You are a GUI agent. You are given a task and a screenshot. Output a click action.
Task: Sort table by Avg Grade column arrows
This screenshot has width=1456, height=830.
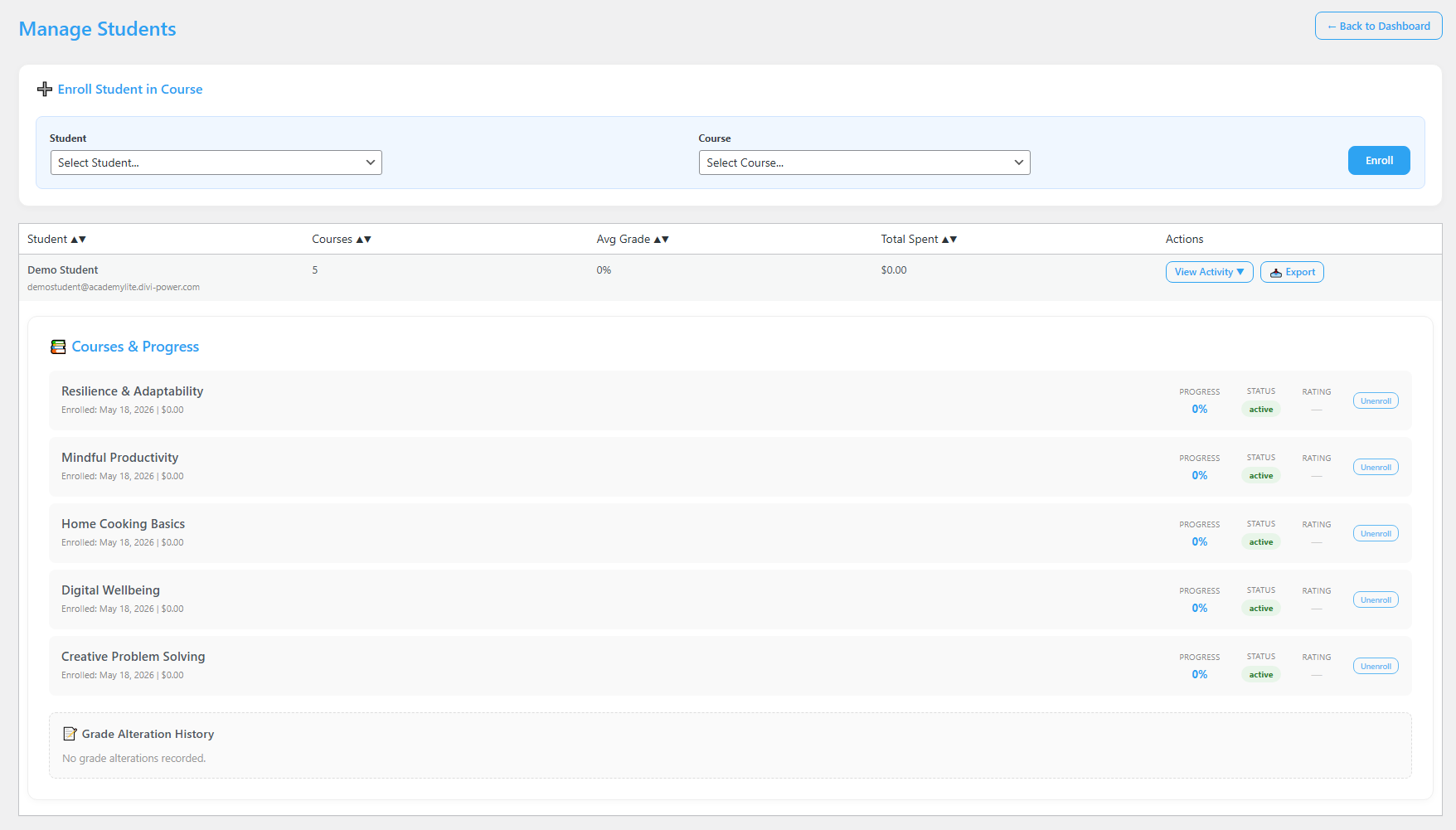click(x=662, y=240)
